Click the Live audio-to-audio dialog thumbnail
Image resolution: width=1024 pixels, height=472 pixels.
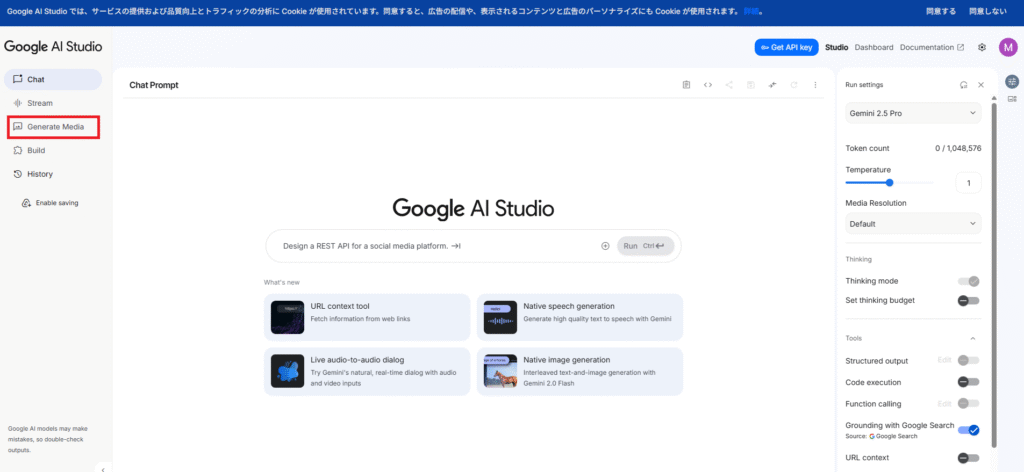coord(287,371)
